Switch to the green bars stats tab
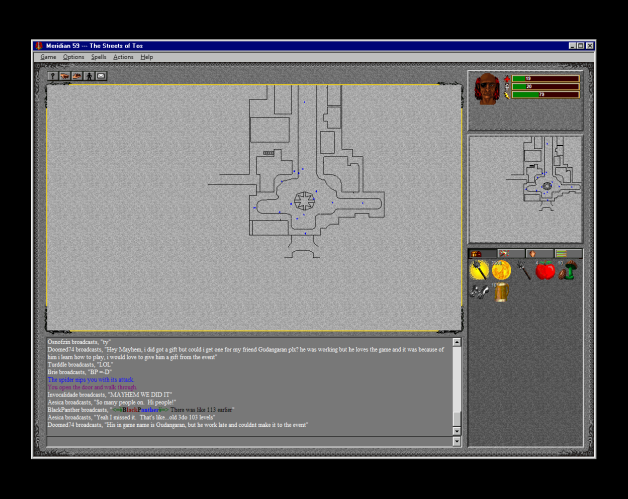 [568, 254]
